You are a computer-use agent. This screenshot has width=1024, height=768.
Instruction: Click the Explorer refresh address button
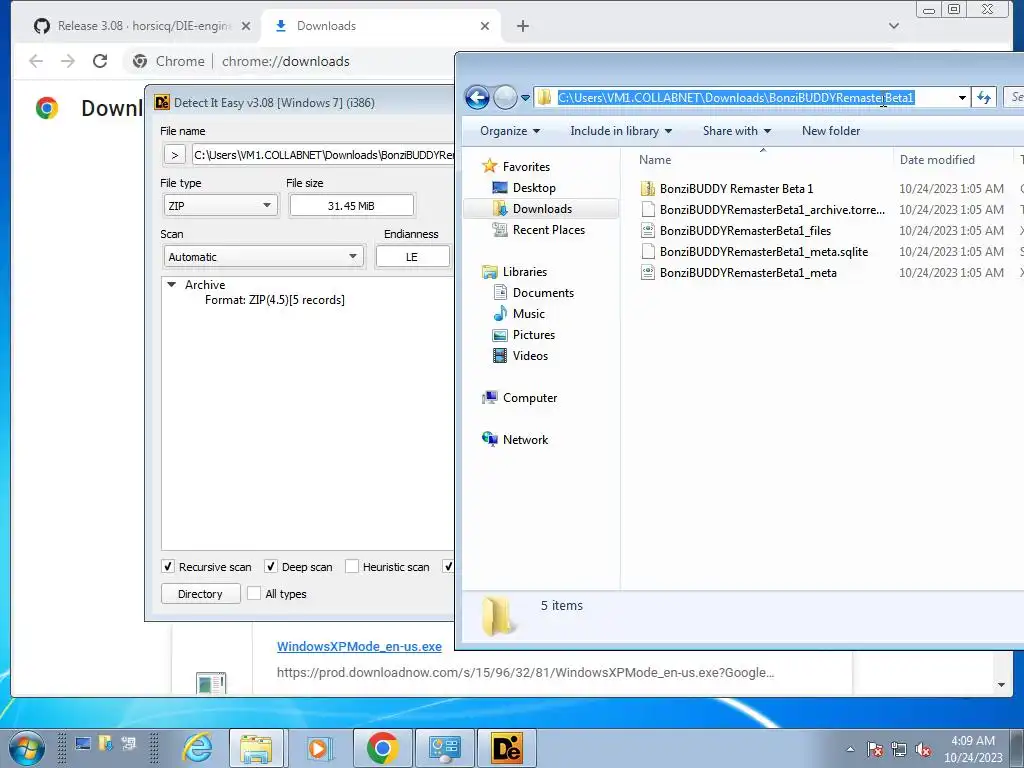pyautogui.click(x=984, y=98)
